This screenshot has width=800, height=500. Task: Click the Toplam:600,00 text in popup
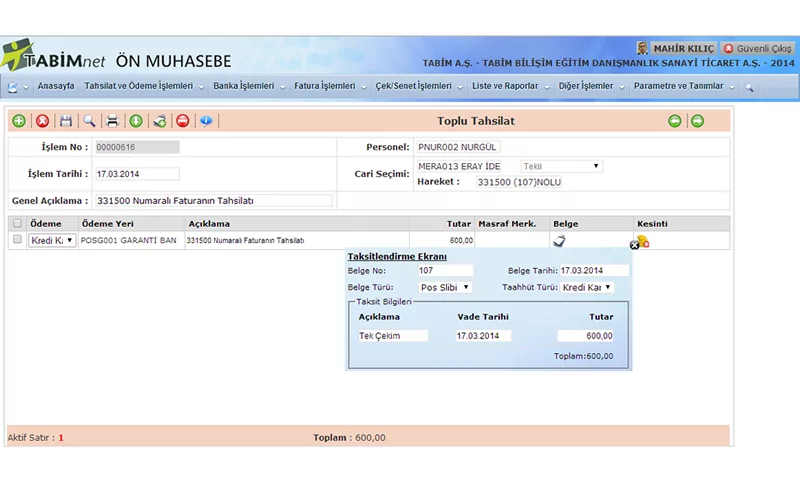(584, 356)
